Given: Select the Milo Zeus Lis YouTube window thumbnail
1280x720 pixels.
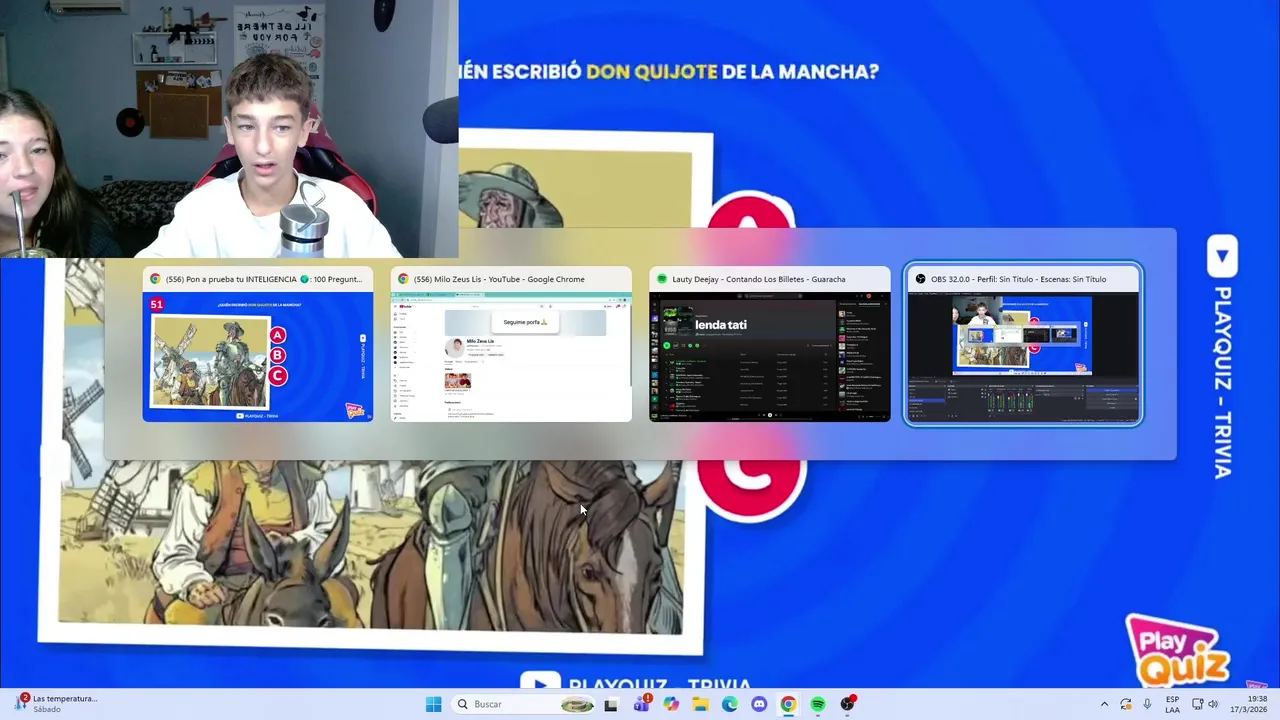Looking at the screenshot, I should tap(511, 345).
